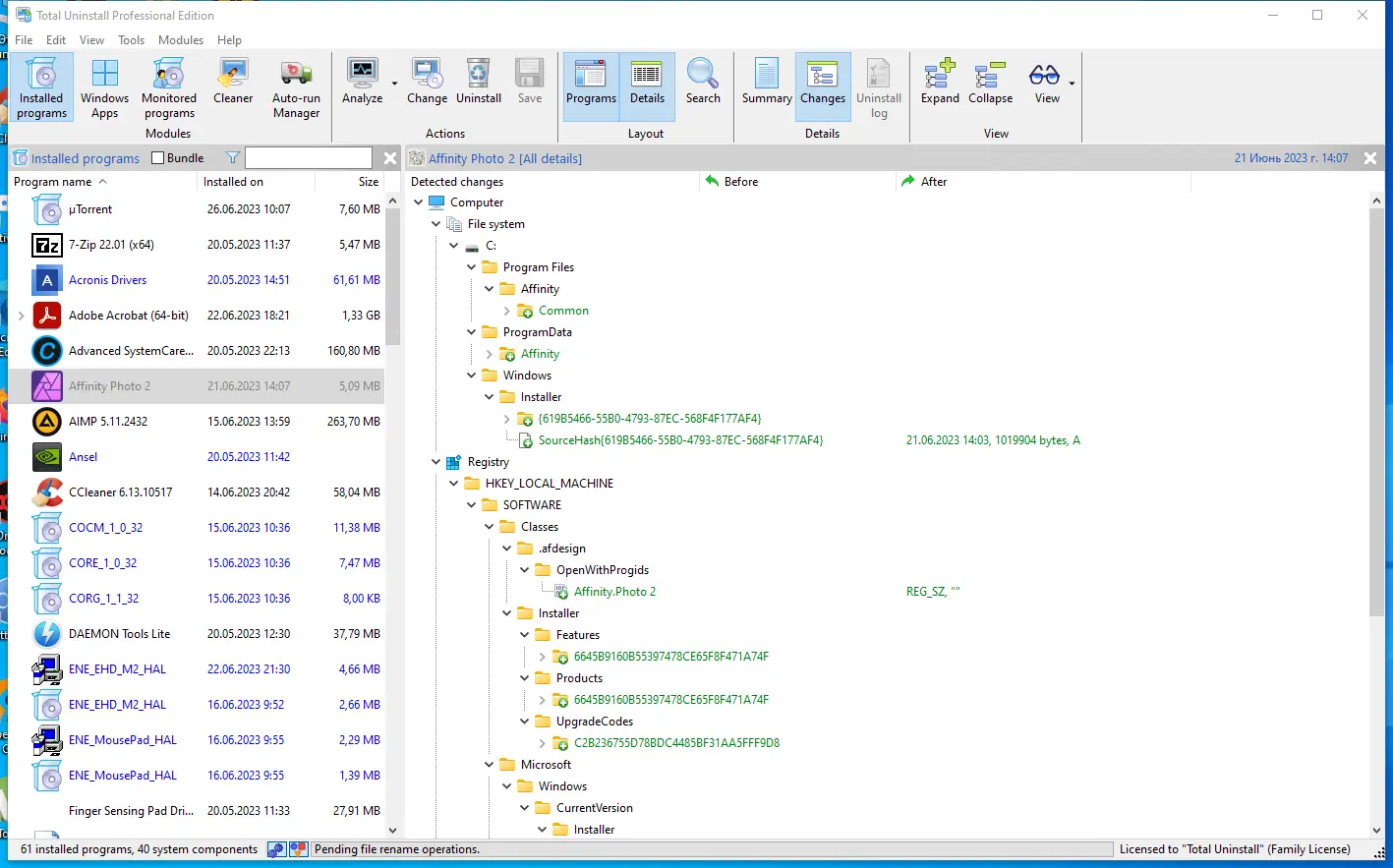
Task: Collapse the HKEY_LOCAL_MACHINE node
Action: click(x=453, y=484)
